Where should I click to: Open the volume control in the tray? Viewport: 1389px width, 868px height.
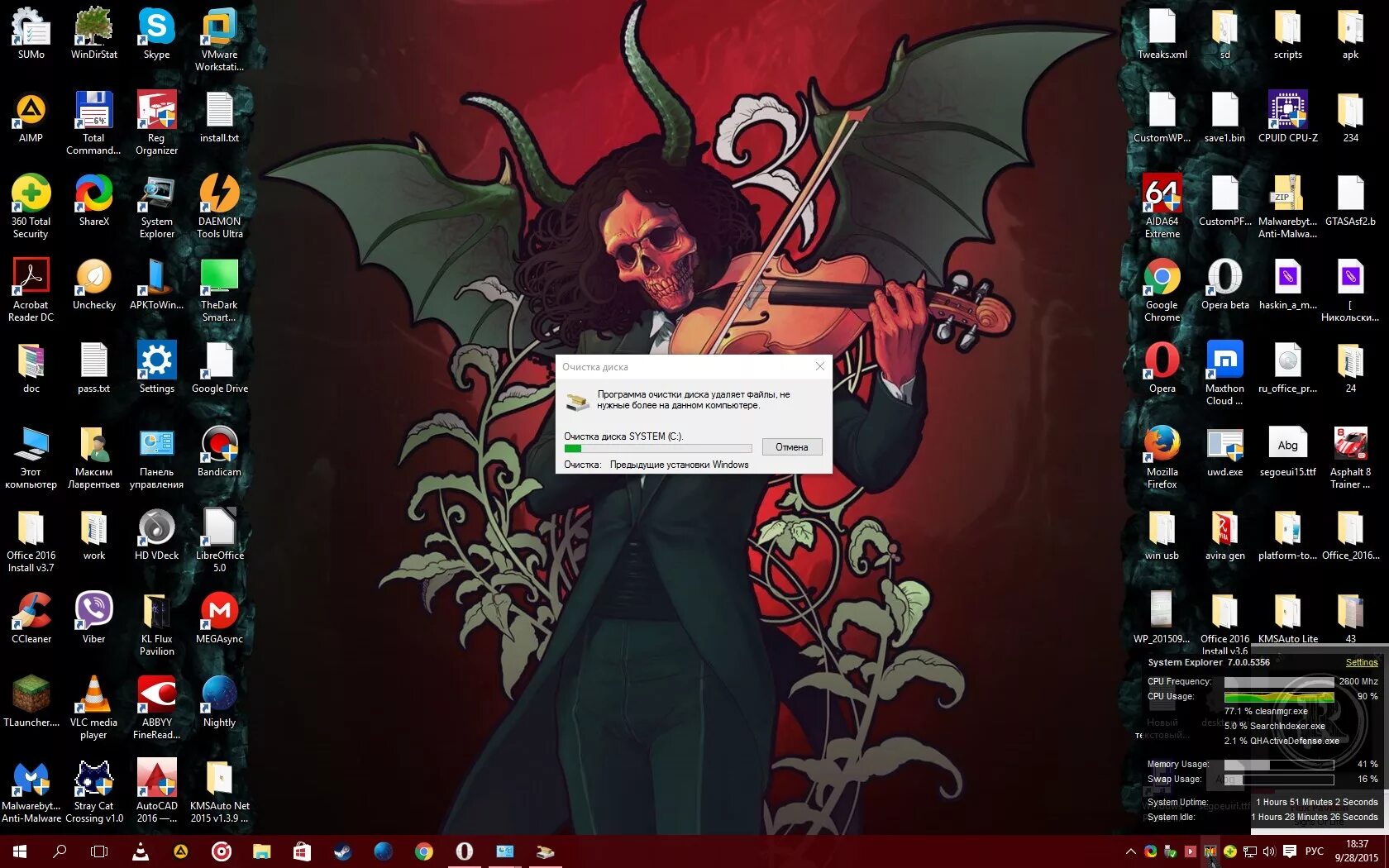click(x=1269, y=851)
